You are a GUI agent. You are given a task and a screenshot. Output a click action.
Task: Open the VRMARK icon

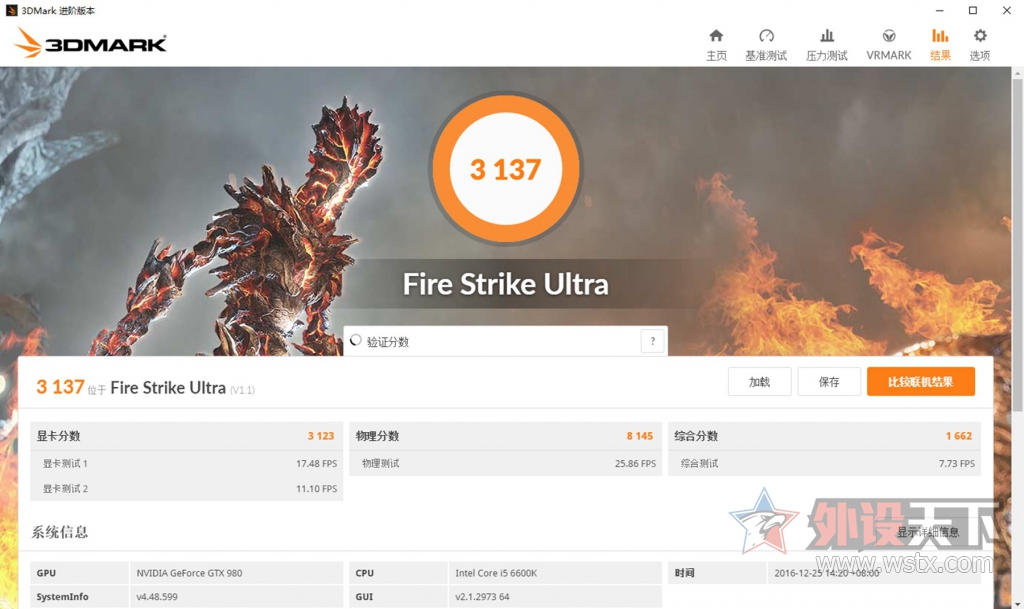point(889,36)
